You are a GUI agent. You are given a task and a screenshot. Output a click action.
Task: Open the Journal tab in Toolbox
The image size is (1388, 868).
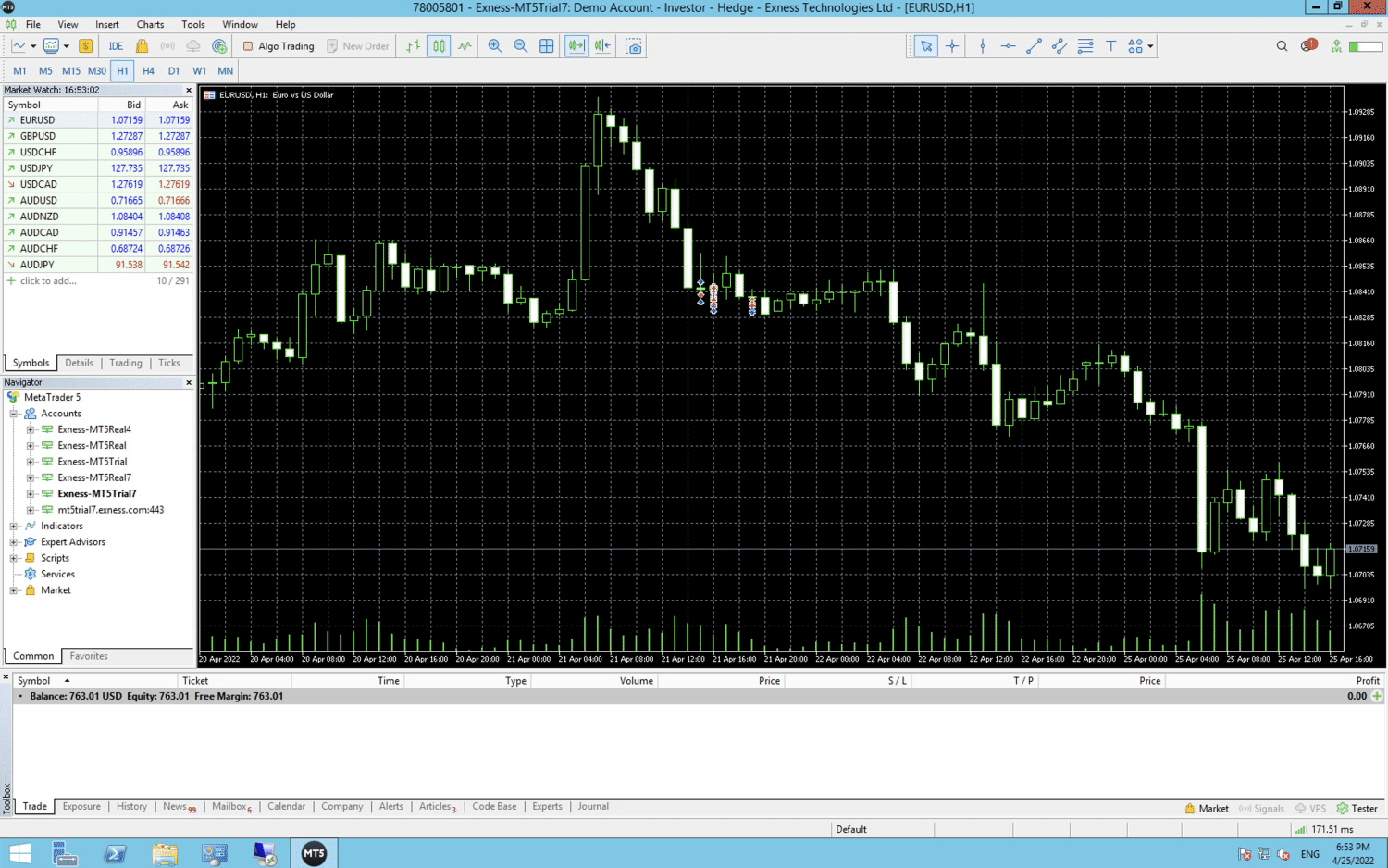point(593,807)
